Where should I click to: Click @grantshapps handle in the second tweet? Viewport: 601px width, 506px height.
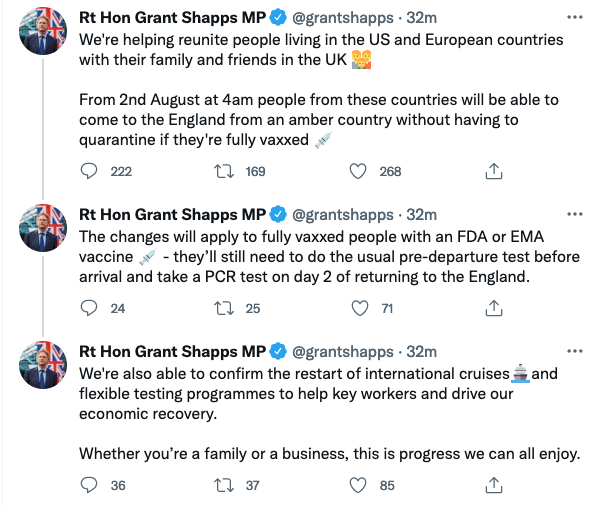tap(341, 215)
